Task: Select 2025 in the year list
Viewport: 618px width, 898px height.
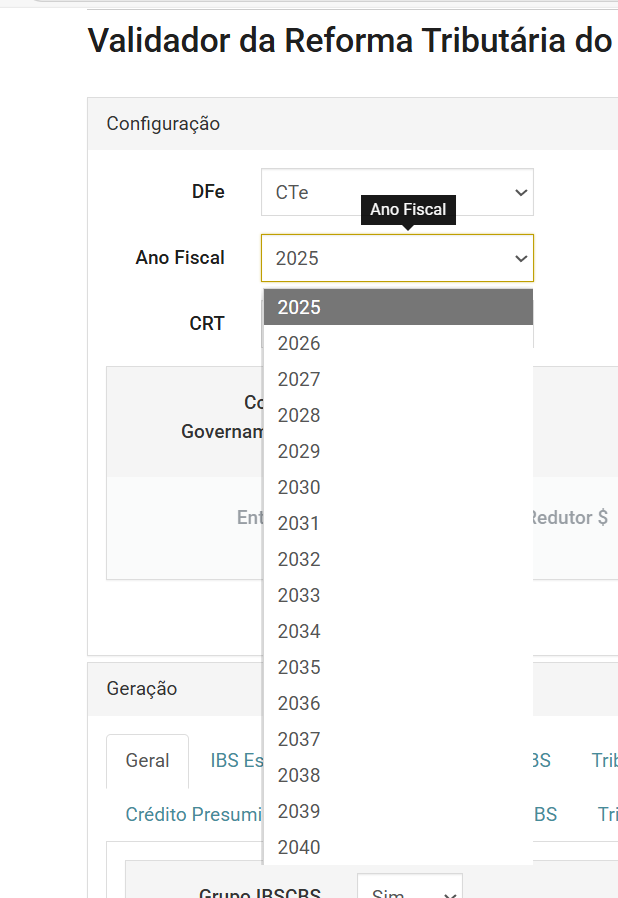Action: point(398,307)
